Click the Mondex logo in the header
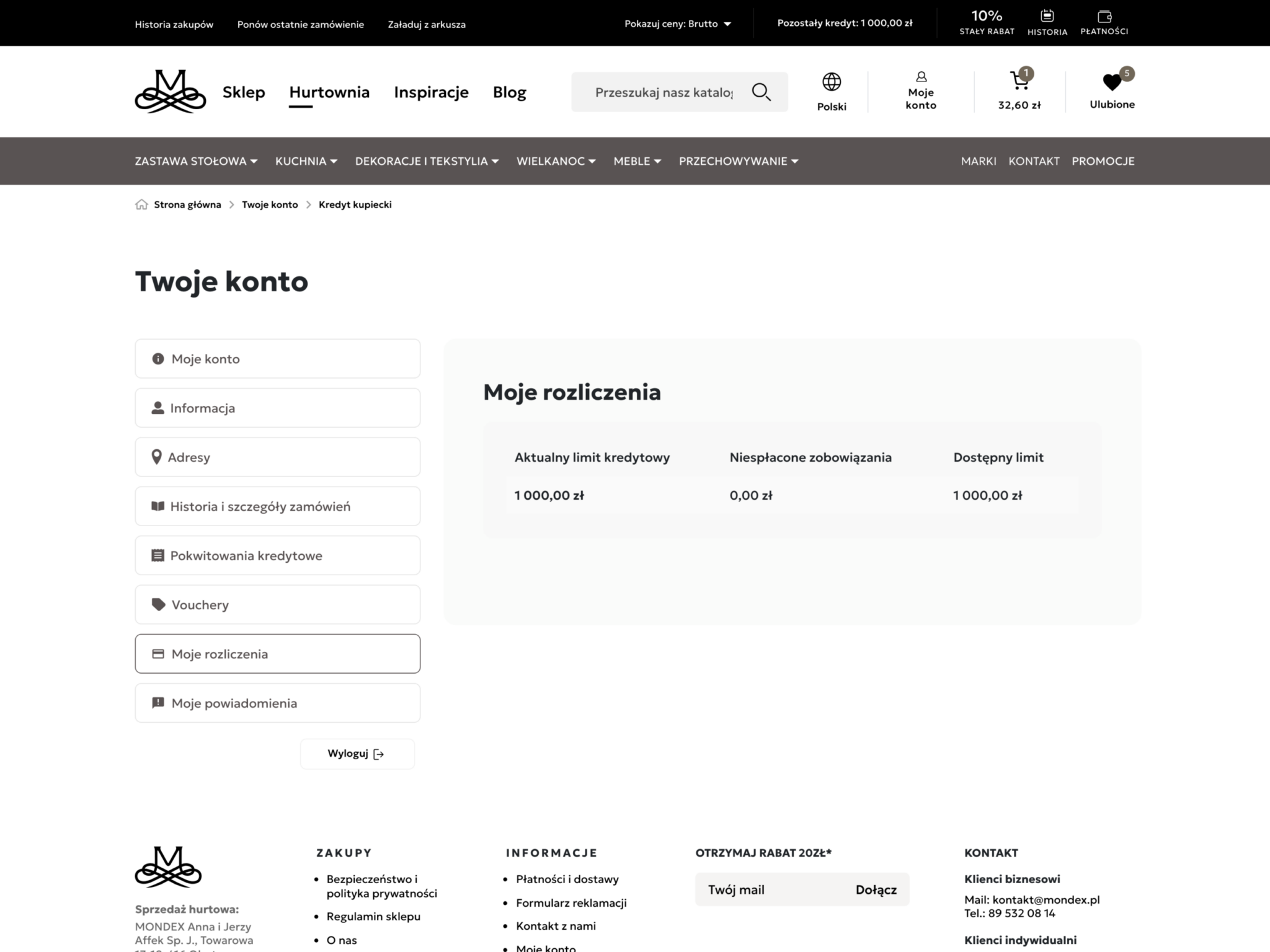1270x952 pixels. (x=170, y=92)
